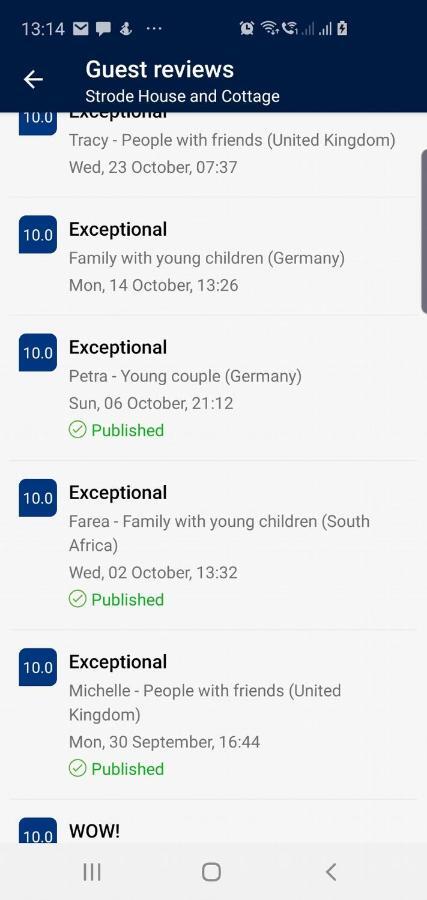Screen dimensions: 427x900
Task: Tap the 10.0 score badge for Farea's review
Action: point(38,498)
